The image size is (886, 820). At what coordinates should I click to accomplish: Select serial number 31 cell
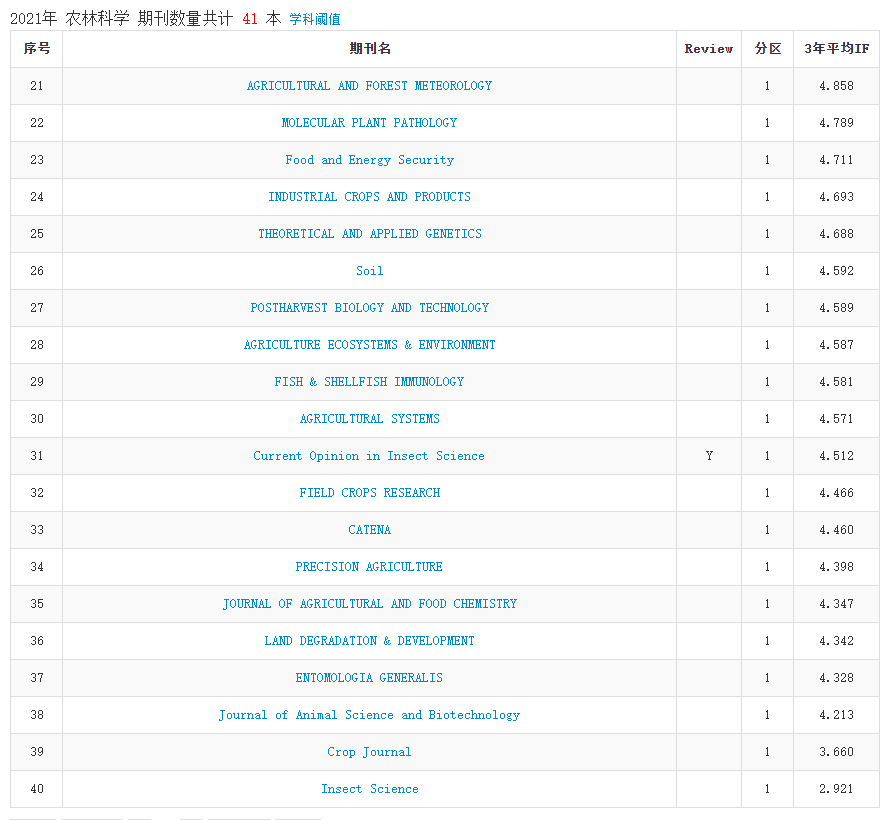click(x=37, y=456)
